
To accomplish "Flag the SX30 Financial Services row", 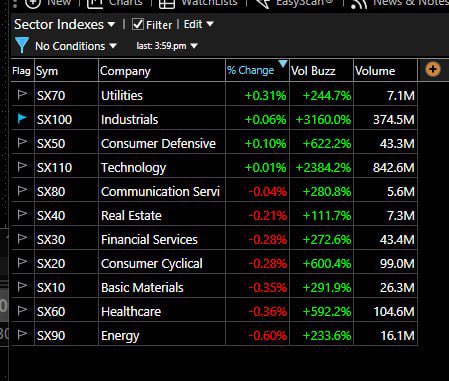I will coord(22,239).
